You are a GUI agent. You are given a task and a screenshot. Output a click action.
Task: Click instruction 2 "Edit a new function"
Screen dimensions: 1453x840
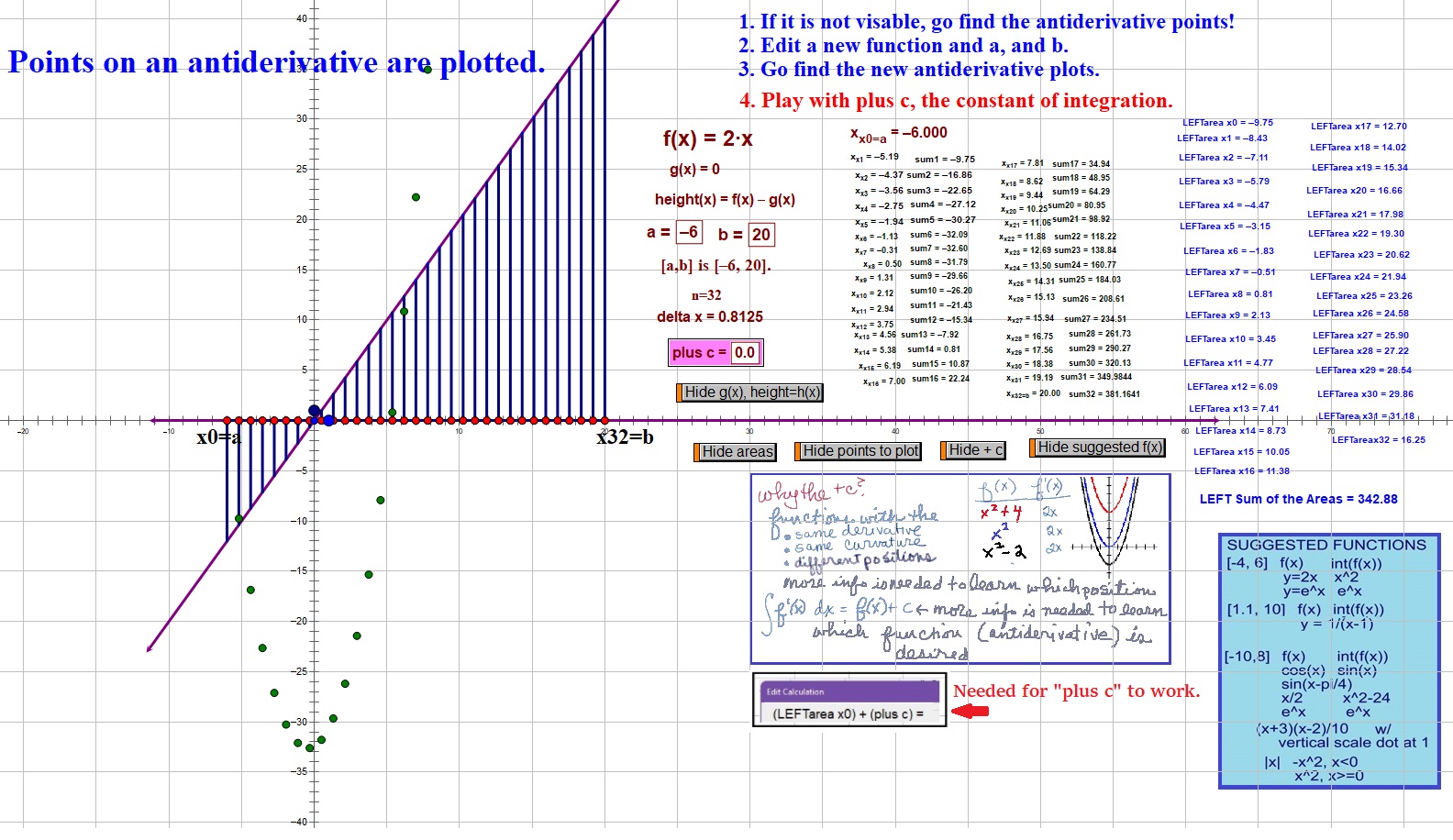point(904,46)
